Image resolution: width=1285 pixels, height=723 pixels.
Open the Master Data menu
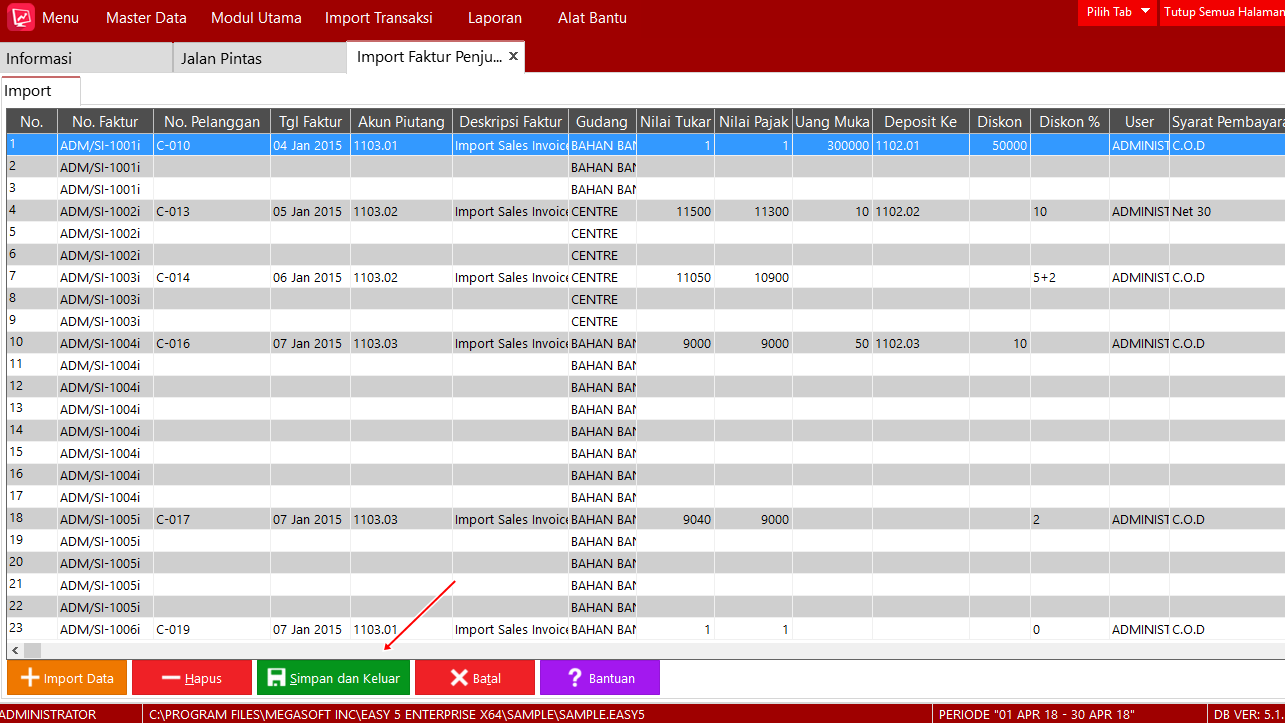tap(146, 18)
